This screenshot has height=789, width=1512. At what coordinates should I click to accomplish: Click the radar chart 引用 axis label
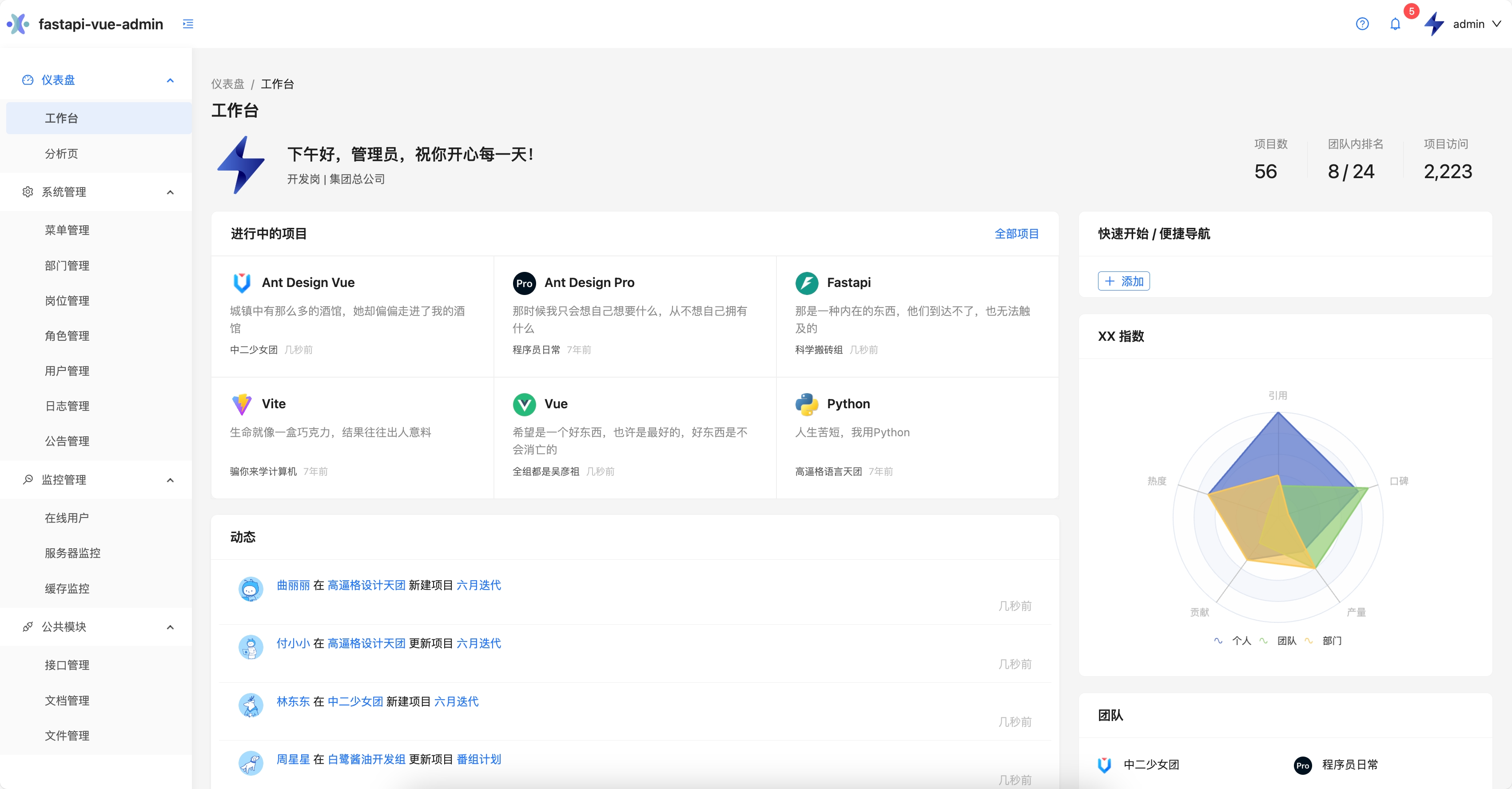[x=1278, y=396]
